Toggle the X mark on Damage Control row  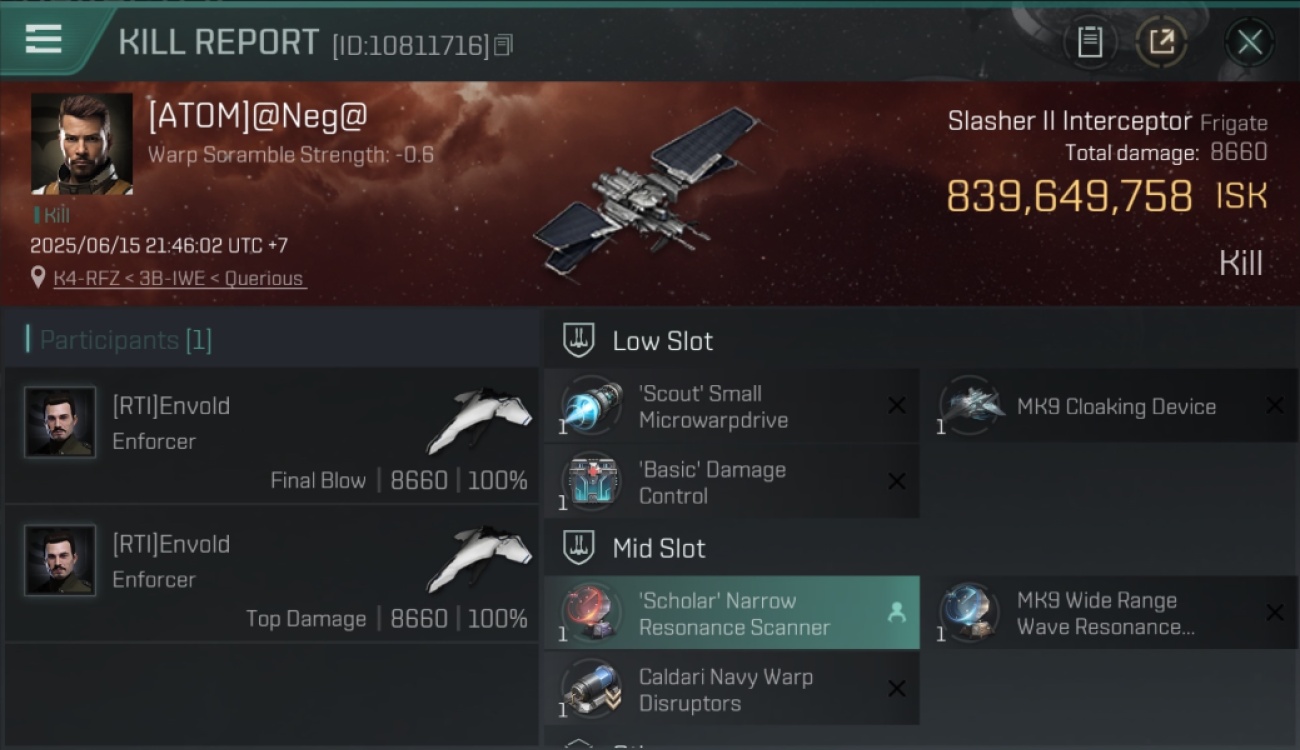point(897,481)
